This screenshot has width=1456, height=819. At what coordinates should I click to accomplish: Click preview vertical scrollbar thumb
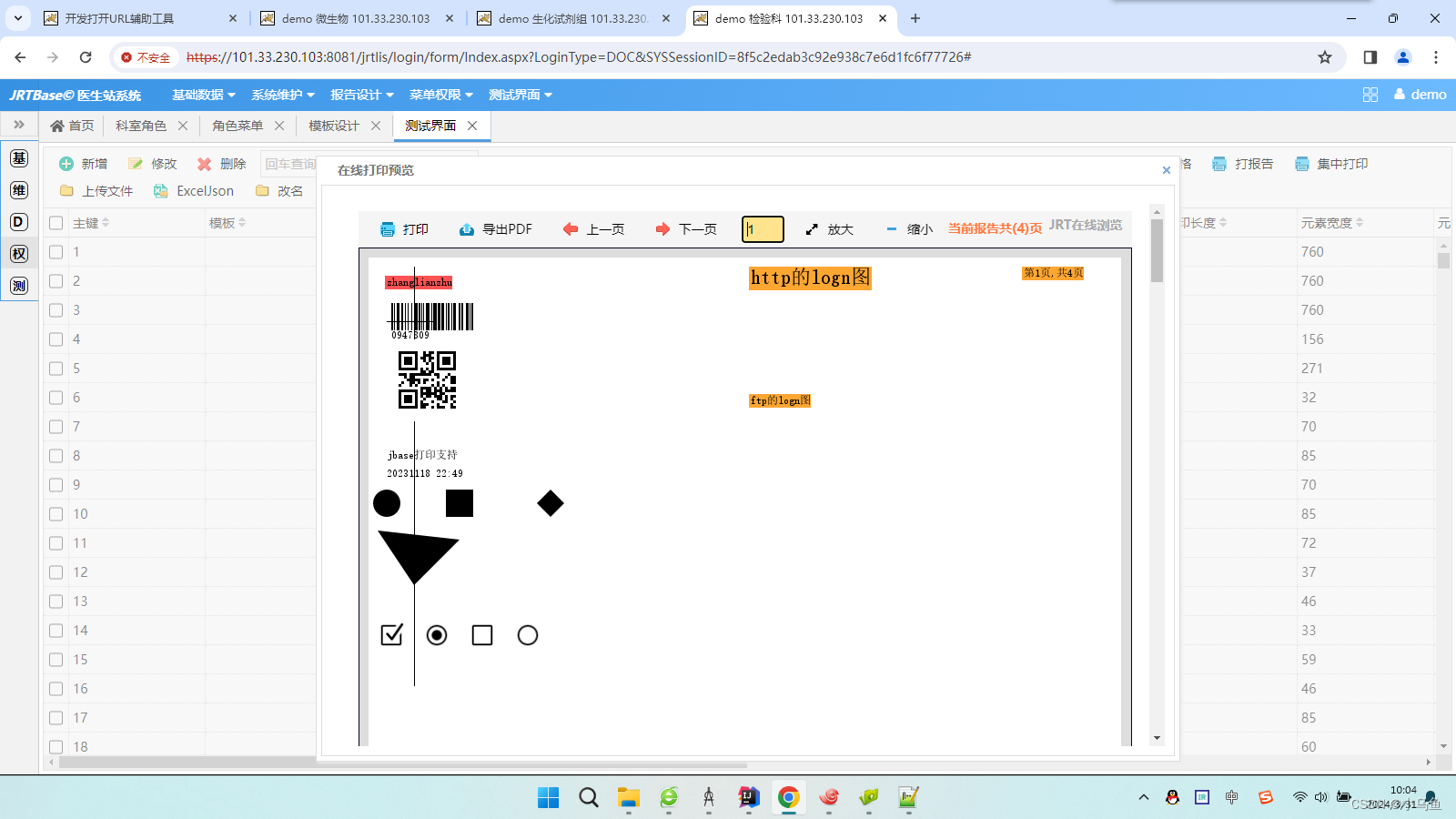click(1158, 250)
